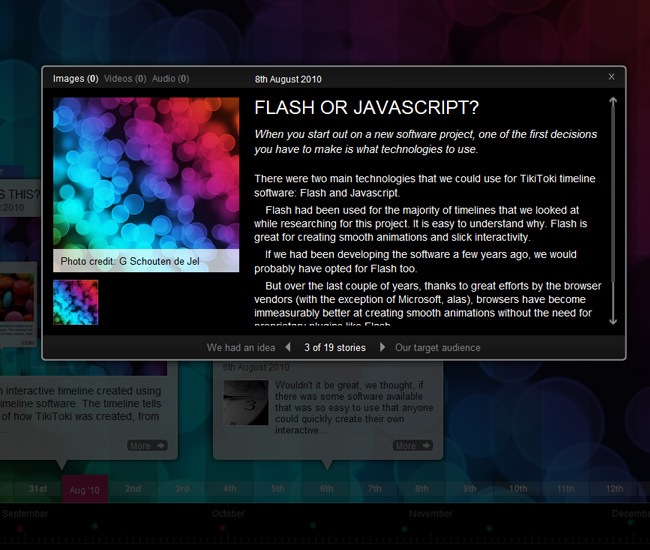Jump to November on the overview bar
This screenshot has height=550, width=650.
click(431, 514)
